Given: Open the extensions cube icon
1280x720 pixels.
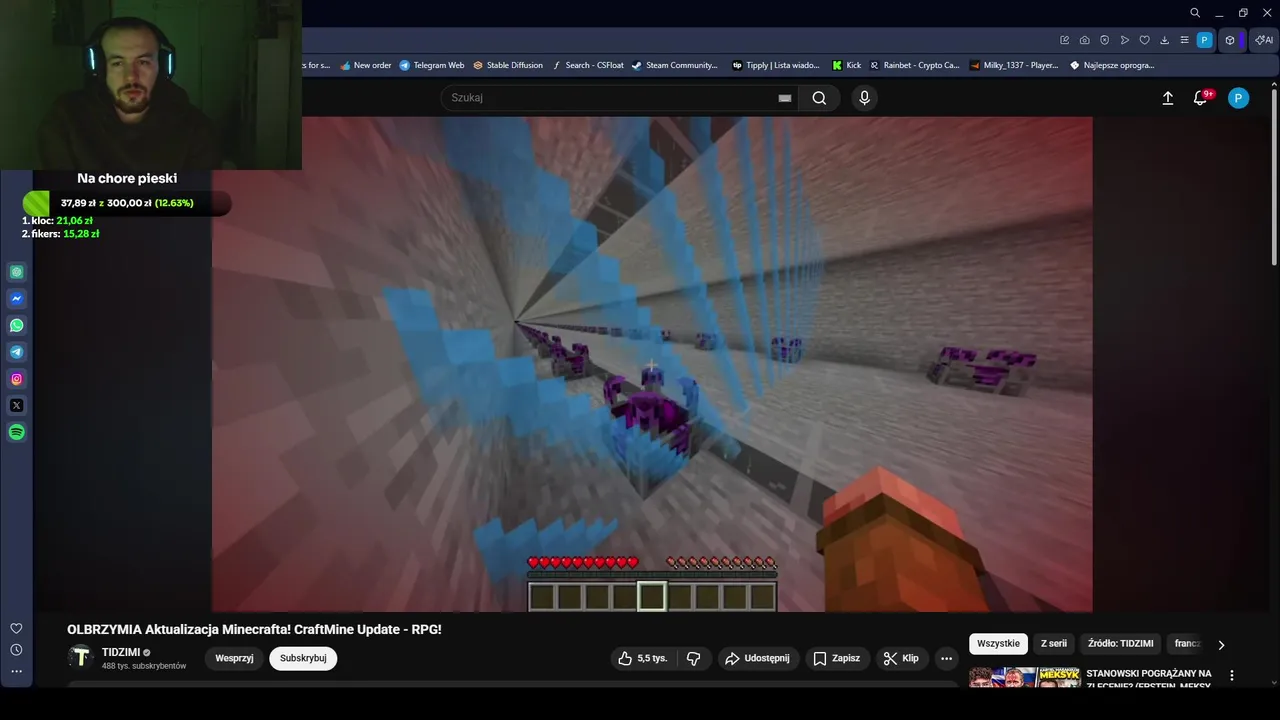Looking at the screenshot, I should pos(1230,40).
